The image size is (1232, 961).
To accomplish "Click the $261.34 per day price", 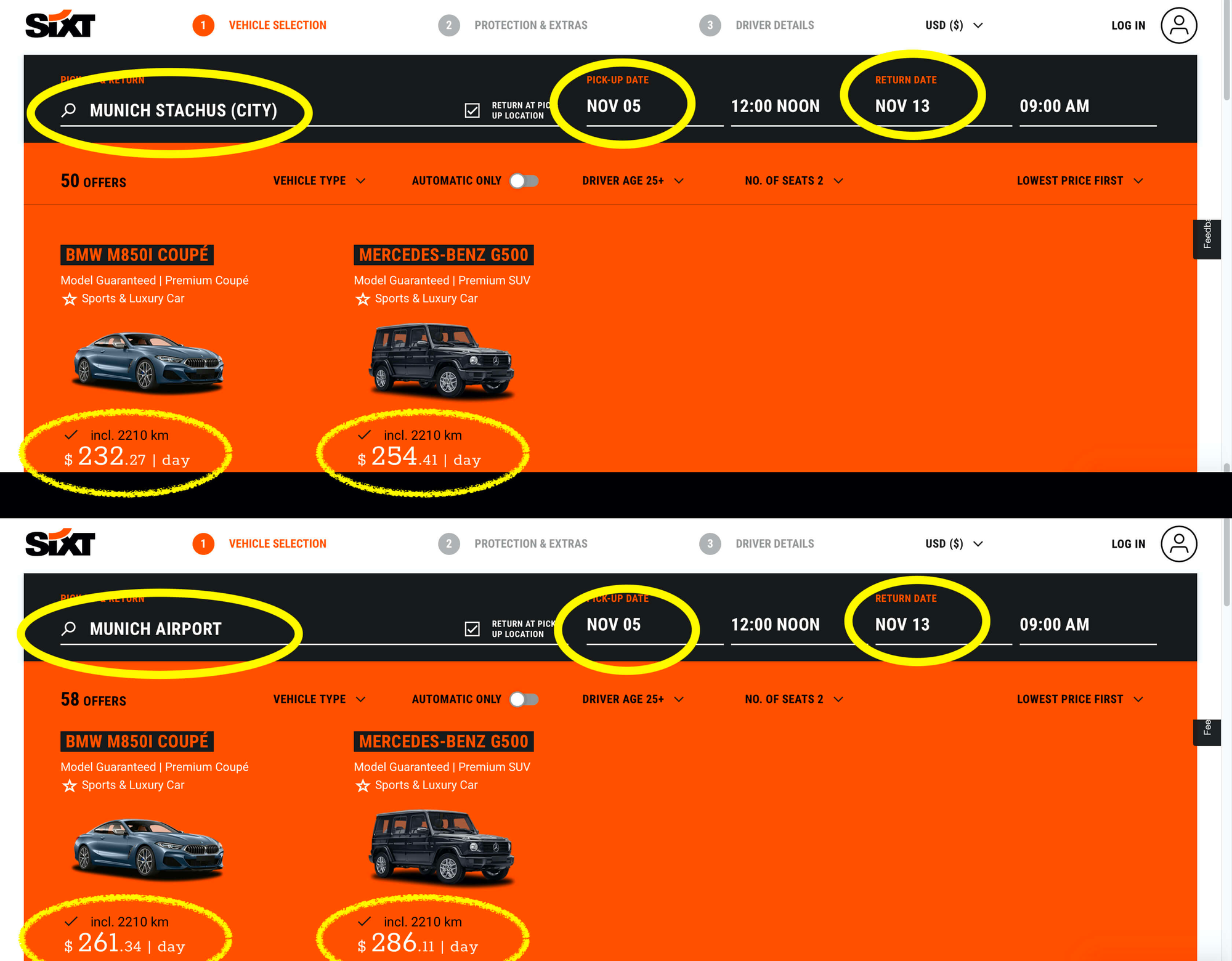I will [x=124, y=944].
